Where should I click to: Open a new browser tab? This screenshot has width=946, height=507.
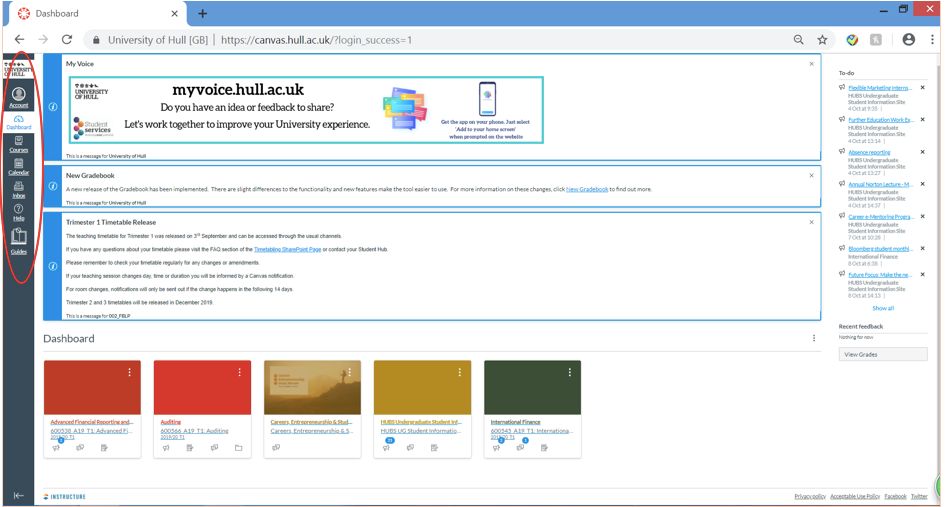tap(202, 13)
